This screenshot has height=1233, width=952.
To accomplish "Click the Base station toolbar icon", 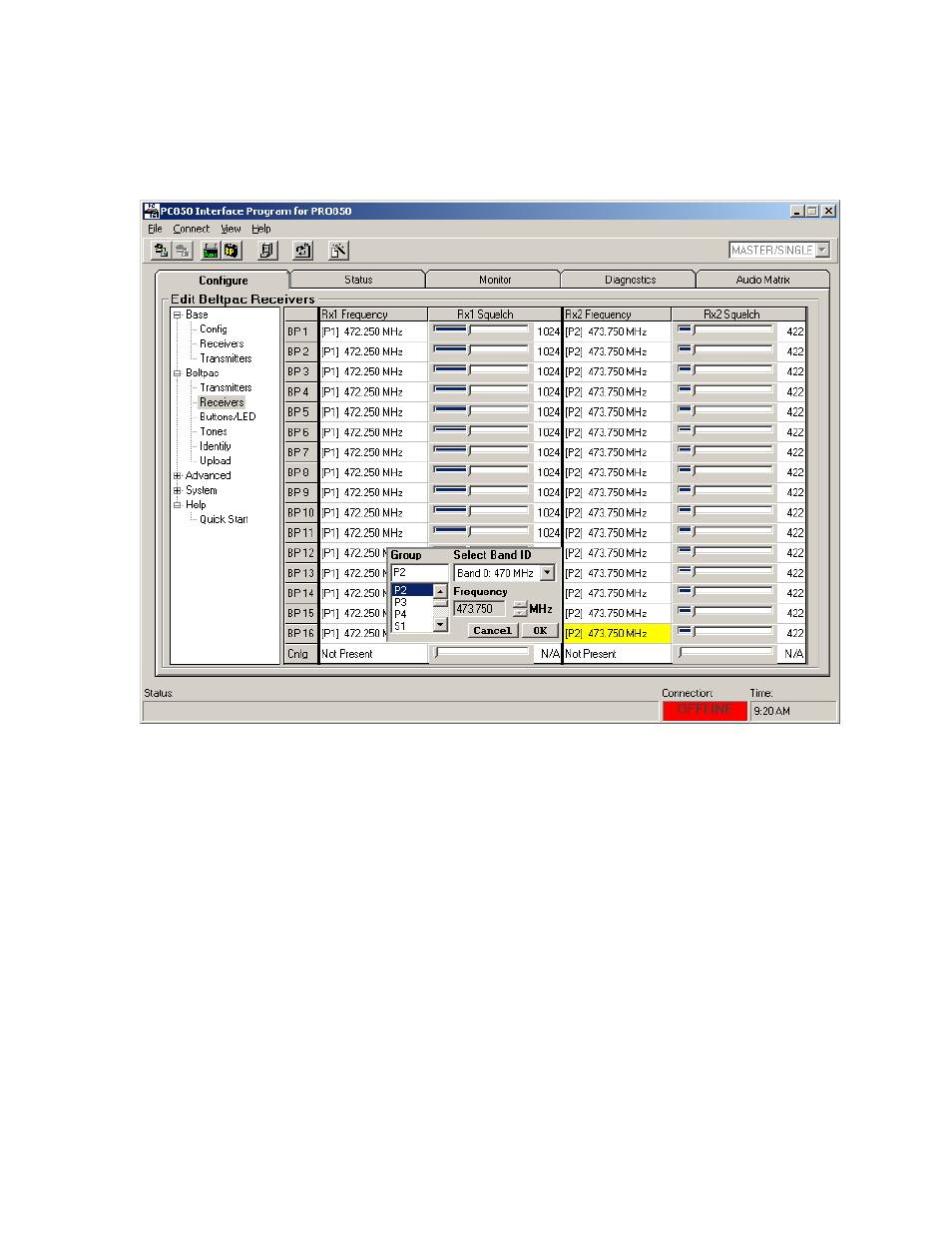I will 211,251.
